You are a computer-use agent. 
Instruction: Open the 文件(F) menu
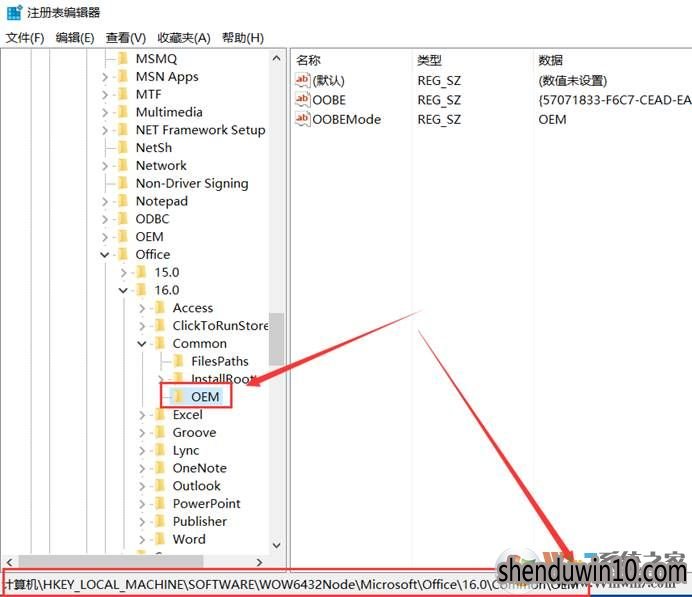click(x=25, y=38)
